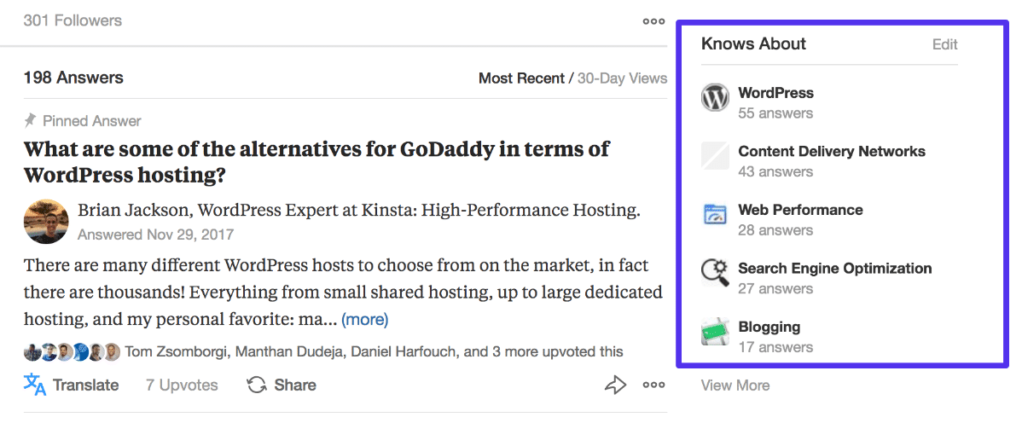Open the GoDaddy alternatives question title
Screen dimensions: 1022x423
point(316,162)
